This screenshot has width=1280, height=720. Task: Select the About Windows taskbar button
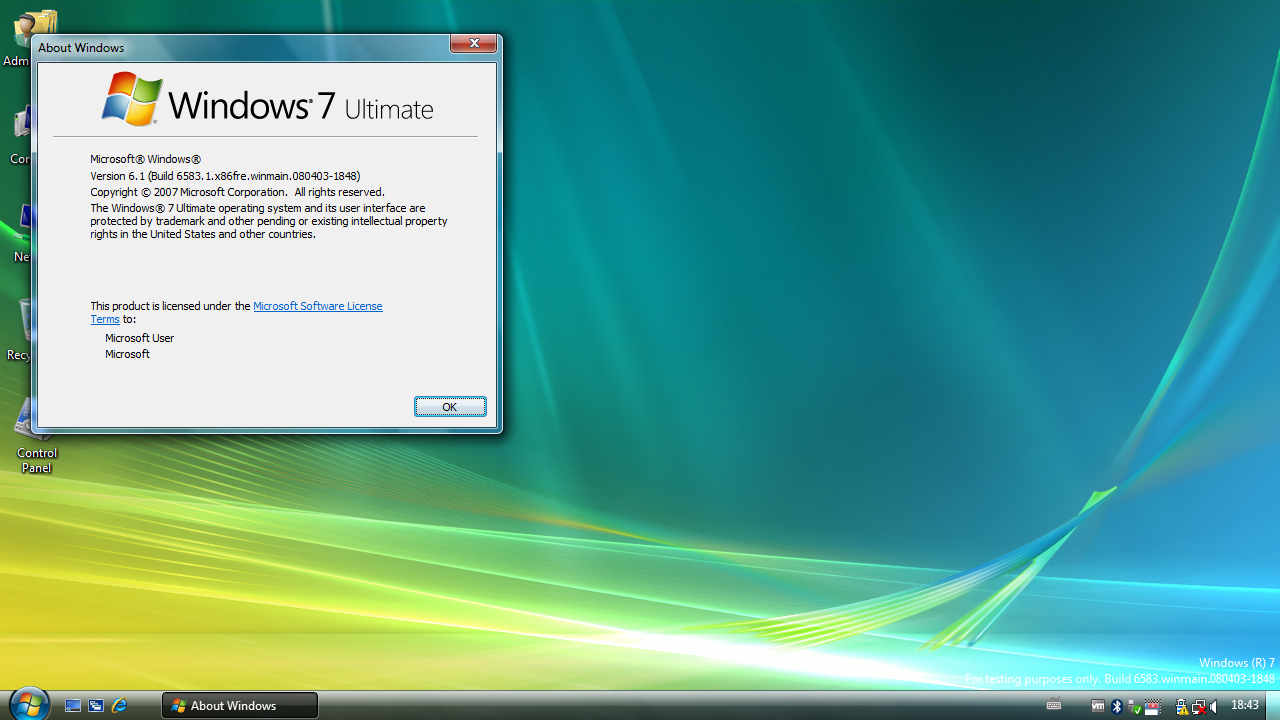click(x=240, y=705)
